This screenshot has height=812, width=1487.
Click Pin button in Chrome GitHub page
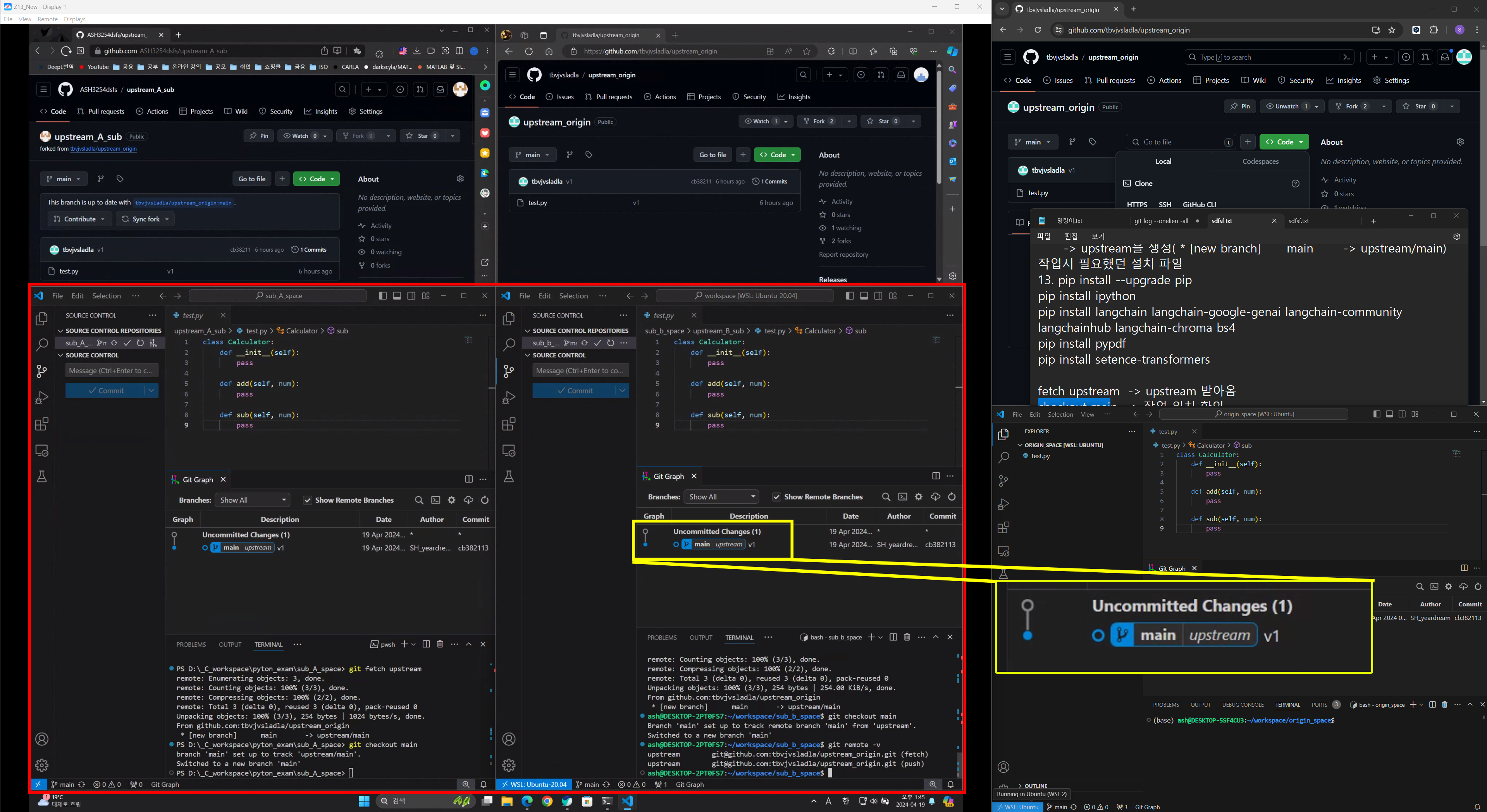point(1239,106)
